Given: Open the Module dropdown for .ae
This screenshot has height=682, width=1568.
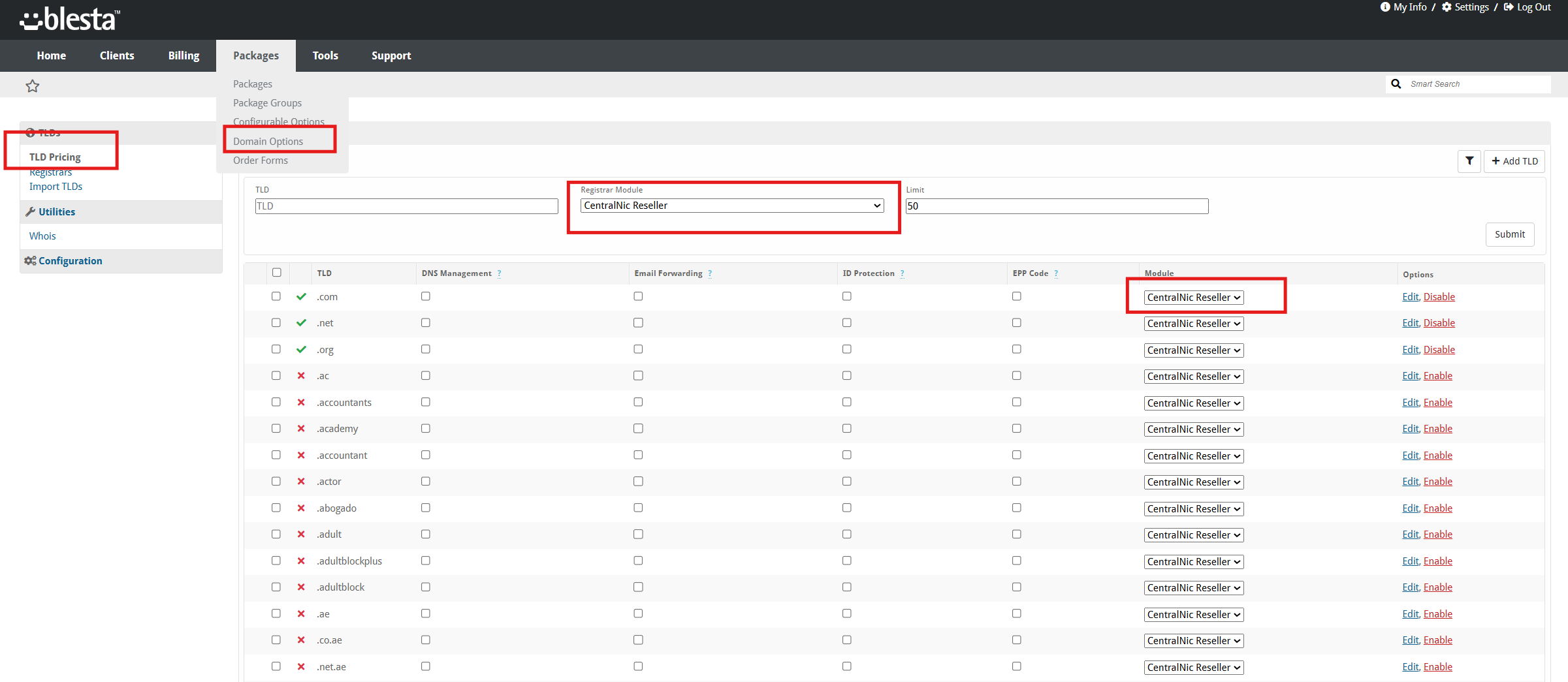Looking at the screenshot, I should (1194, 615).
